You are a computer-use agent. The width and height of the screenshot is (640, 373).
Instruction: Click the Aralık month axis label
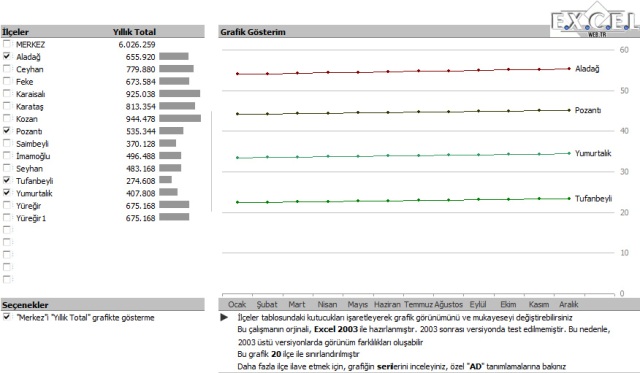pyautogui.click(x=569, y=304)
